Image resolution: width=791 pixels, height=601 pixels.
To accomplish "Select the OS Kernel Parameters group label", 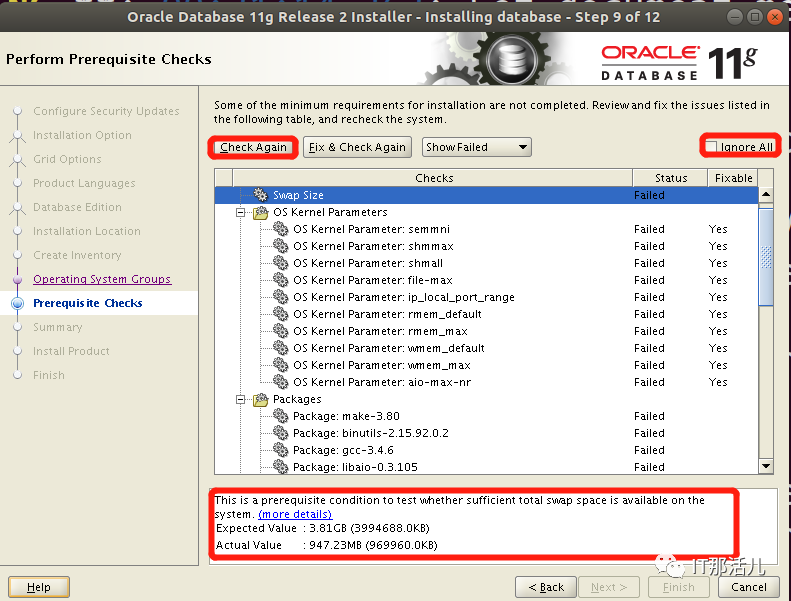I will pyautogui.click(x=330, y=212).
